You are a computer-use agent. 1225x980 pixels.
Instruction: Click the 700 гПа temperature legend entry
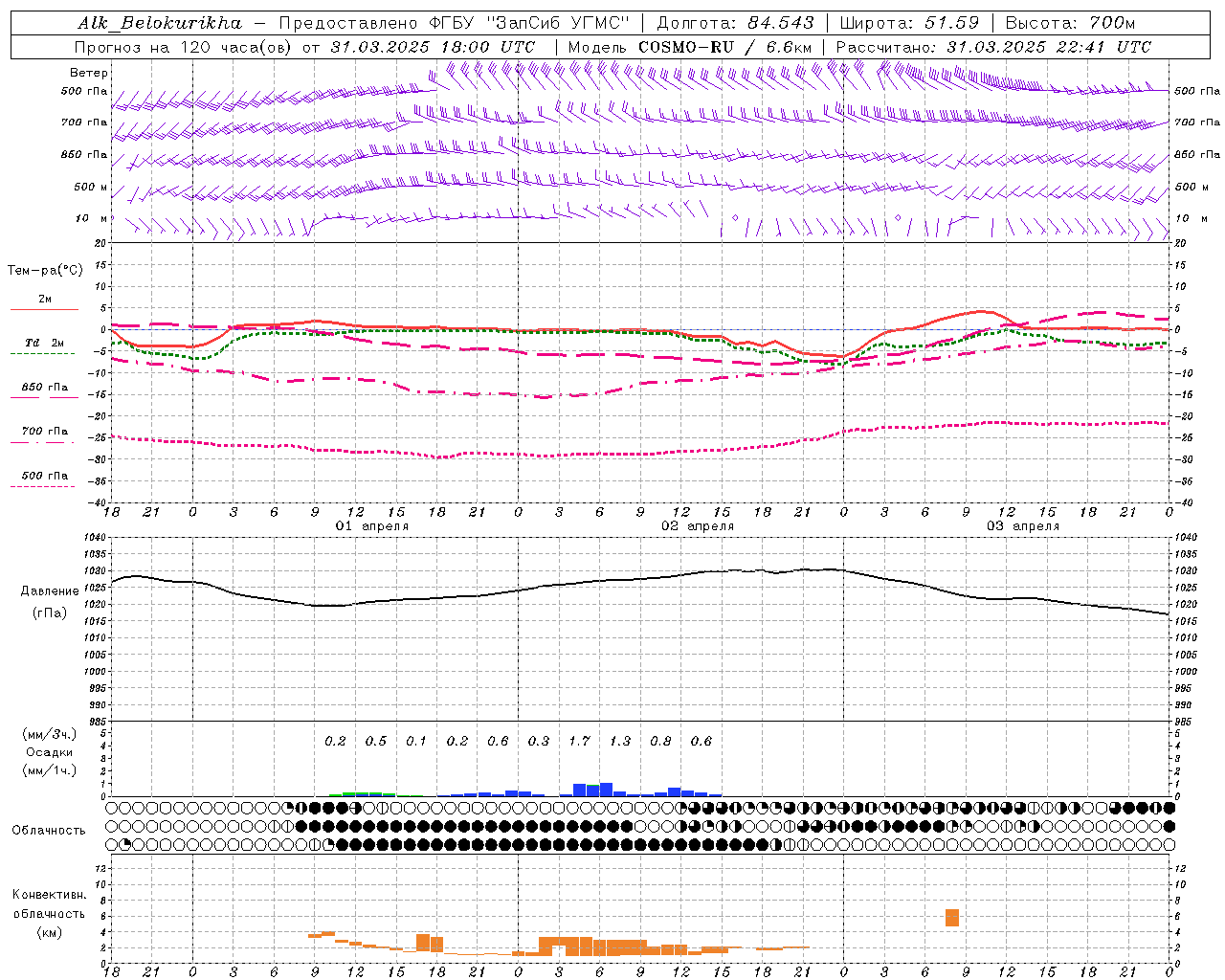[x=45, y=432]
